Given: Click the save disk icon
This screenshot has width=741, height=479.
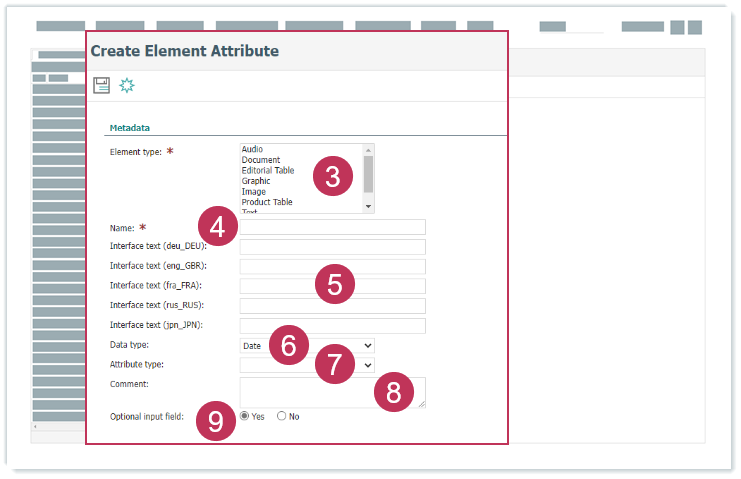Looking at the screenshot, I should [101, 86].
